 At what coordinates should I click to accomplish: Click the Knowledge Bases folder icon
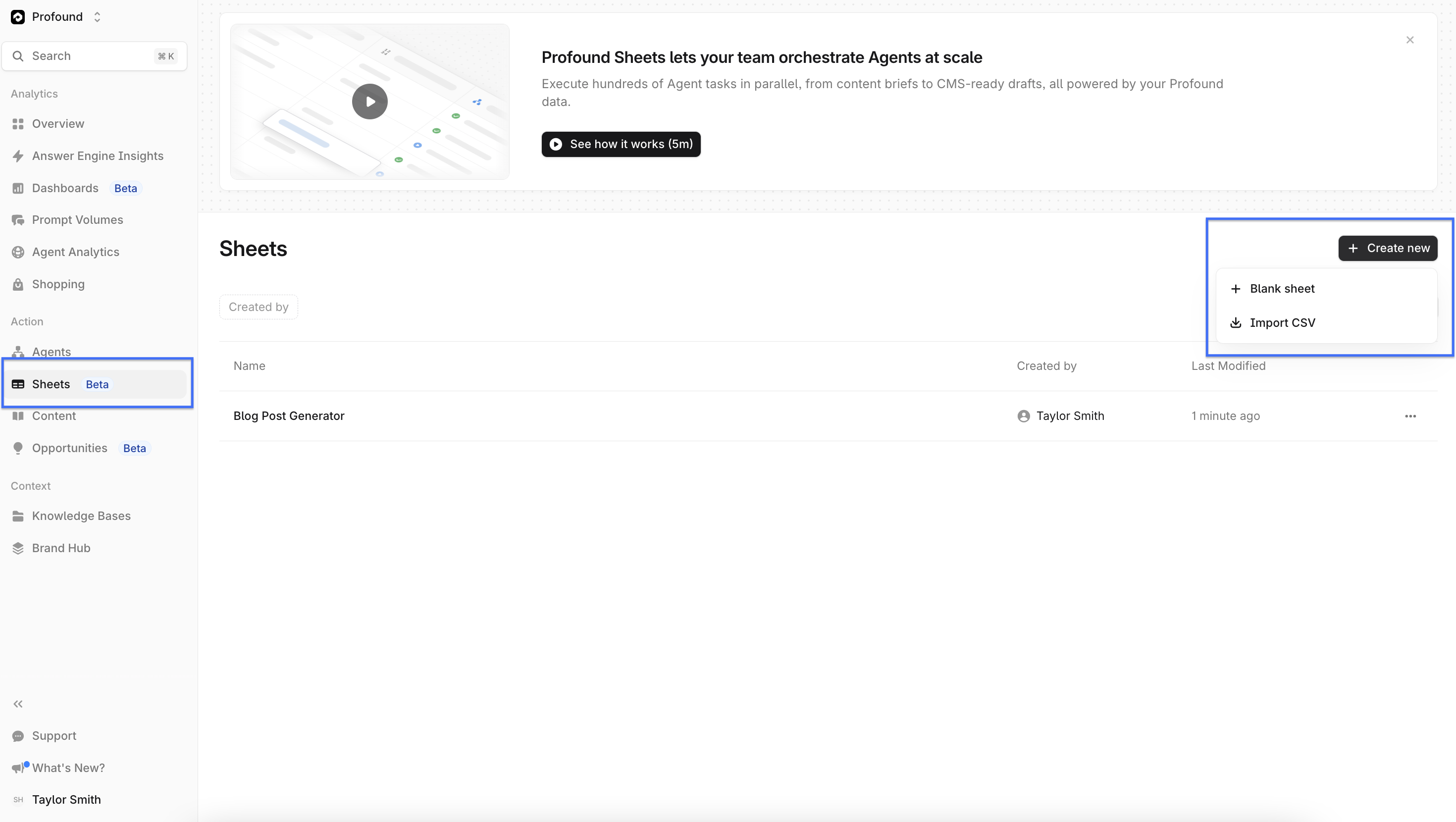[x=18, y=516]
